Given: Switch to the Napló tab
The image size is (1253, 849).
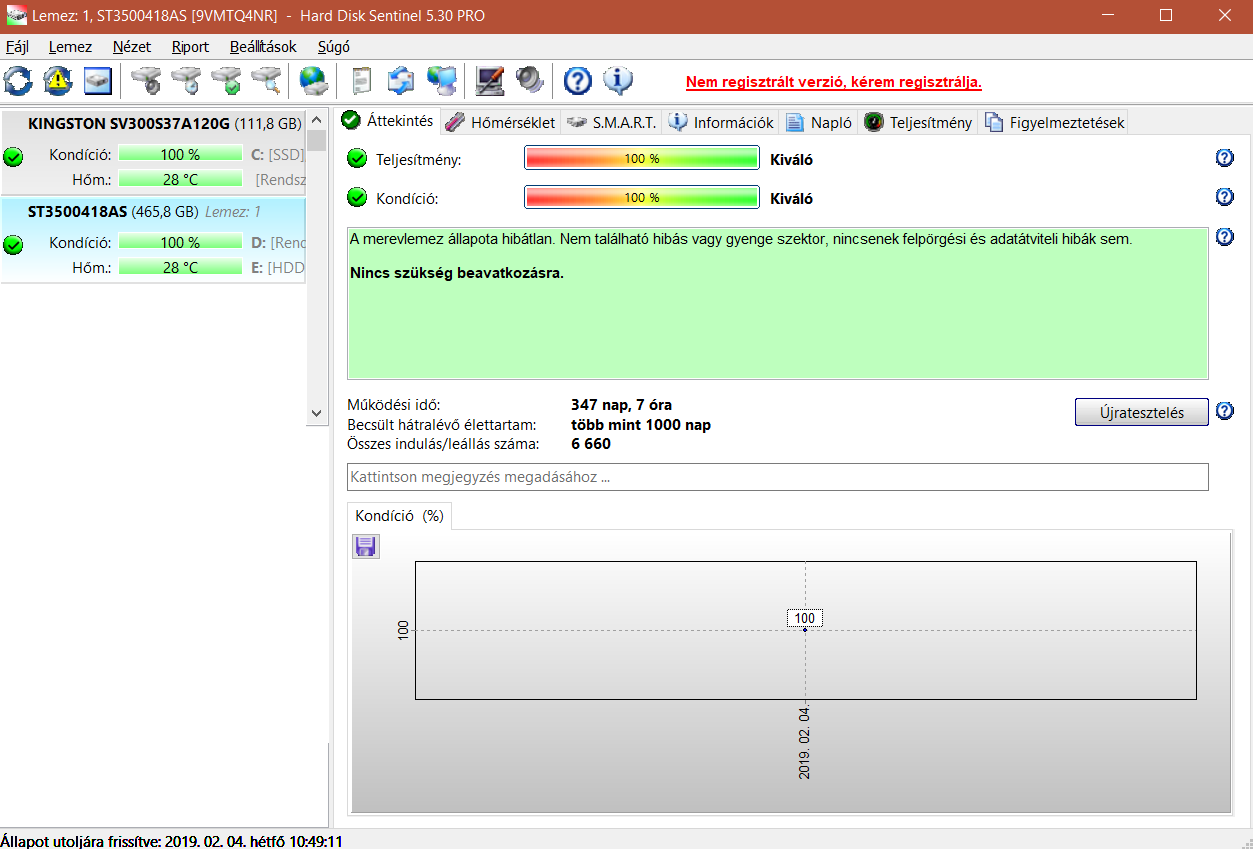Looking at the screenshot, I should coord(819,122).
